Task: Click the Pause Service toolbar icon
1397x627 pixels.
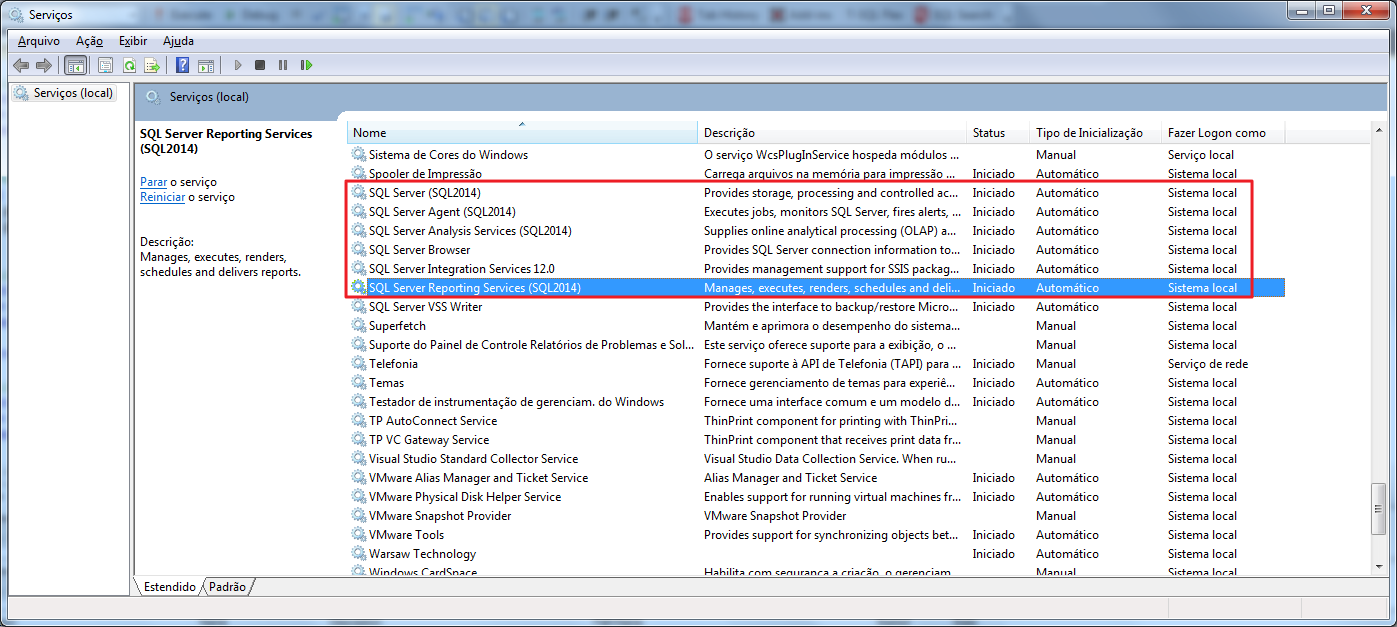Action: tap(283, 65)
